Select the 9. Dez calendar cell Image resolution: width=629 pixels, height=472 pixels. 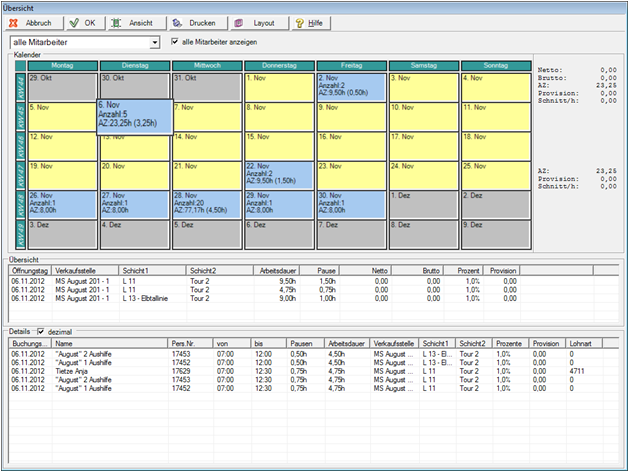[496, 235]
